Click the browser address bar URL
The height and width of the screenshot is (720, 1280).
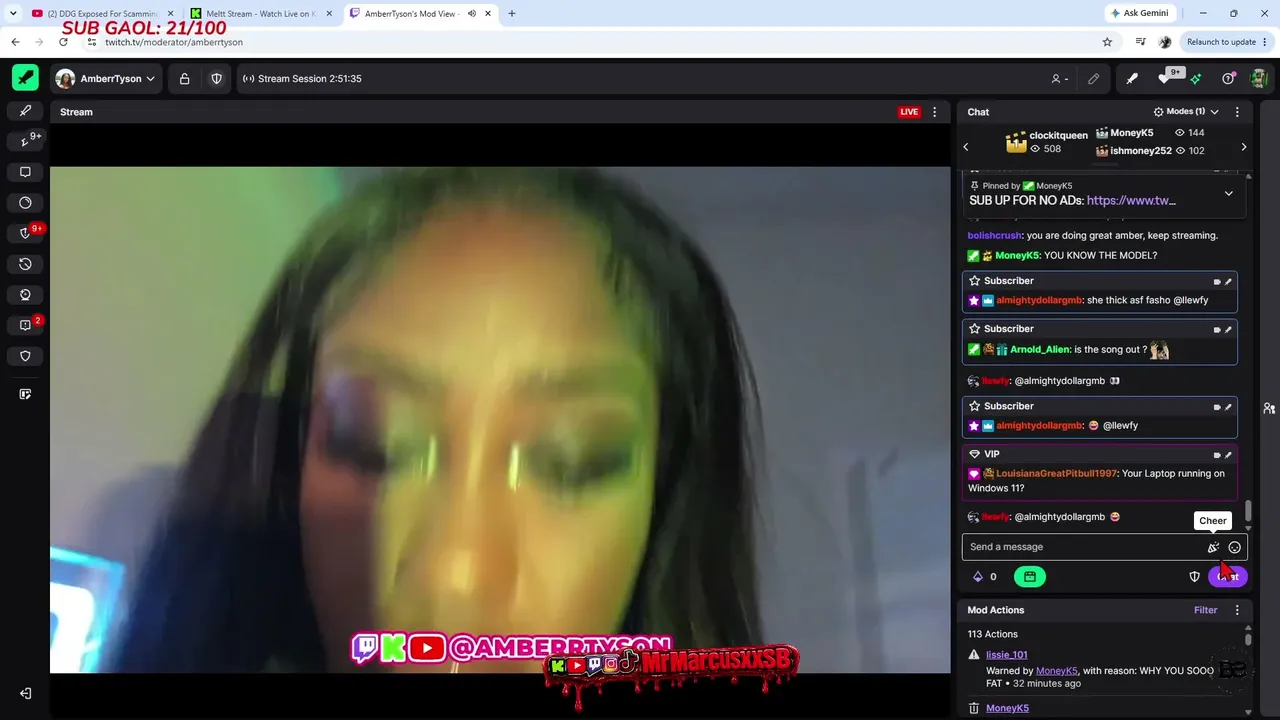pos(174,42)
